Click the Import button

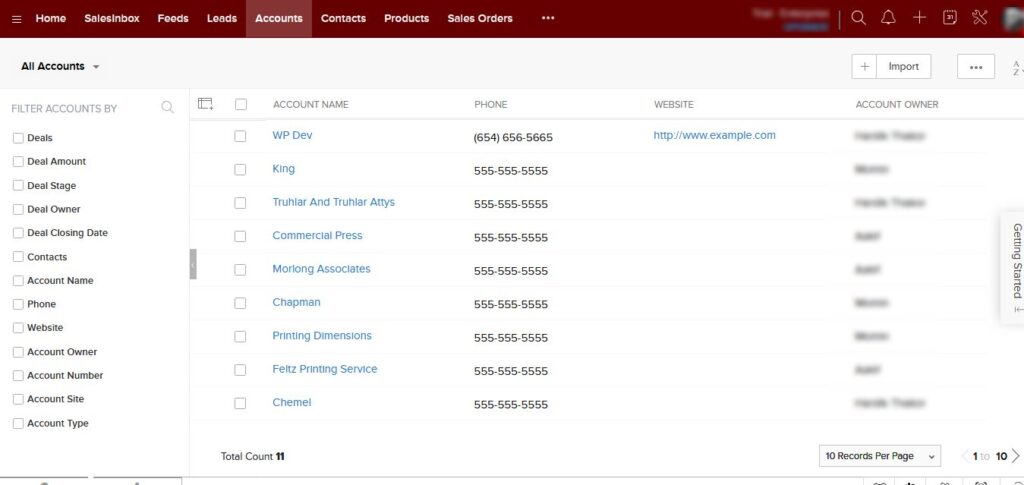point(903,67)
